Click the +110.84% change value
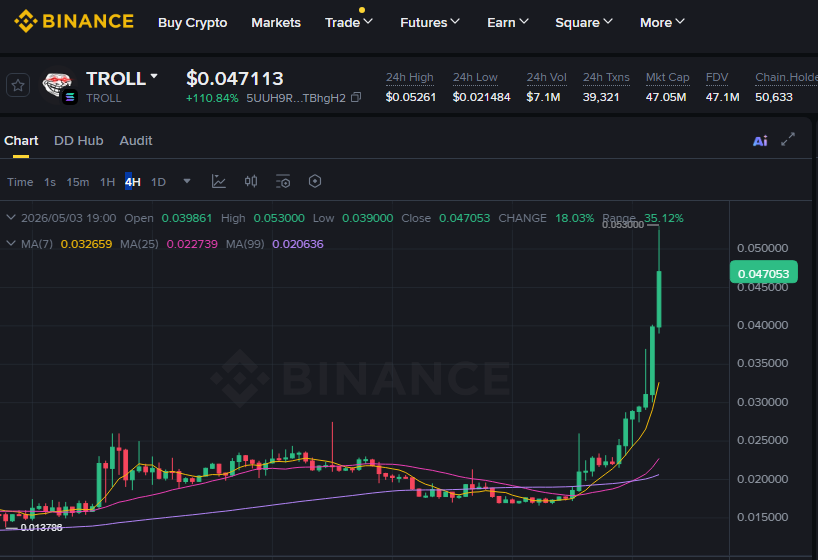The height and width of the screenshot is (560, 818). coord(212,98)
